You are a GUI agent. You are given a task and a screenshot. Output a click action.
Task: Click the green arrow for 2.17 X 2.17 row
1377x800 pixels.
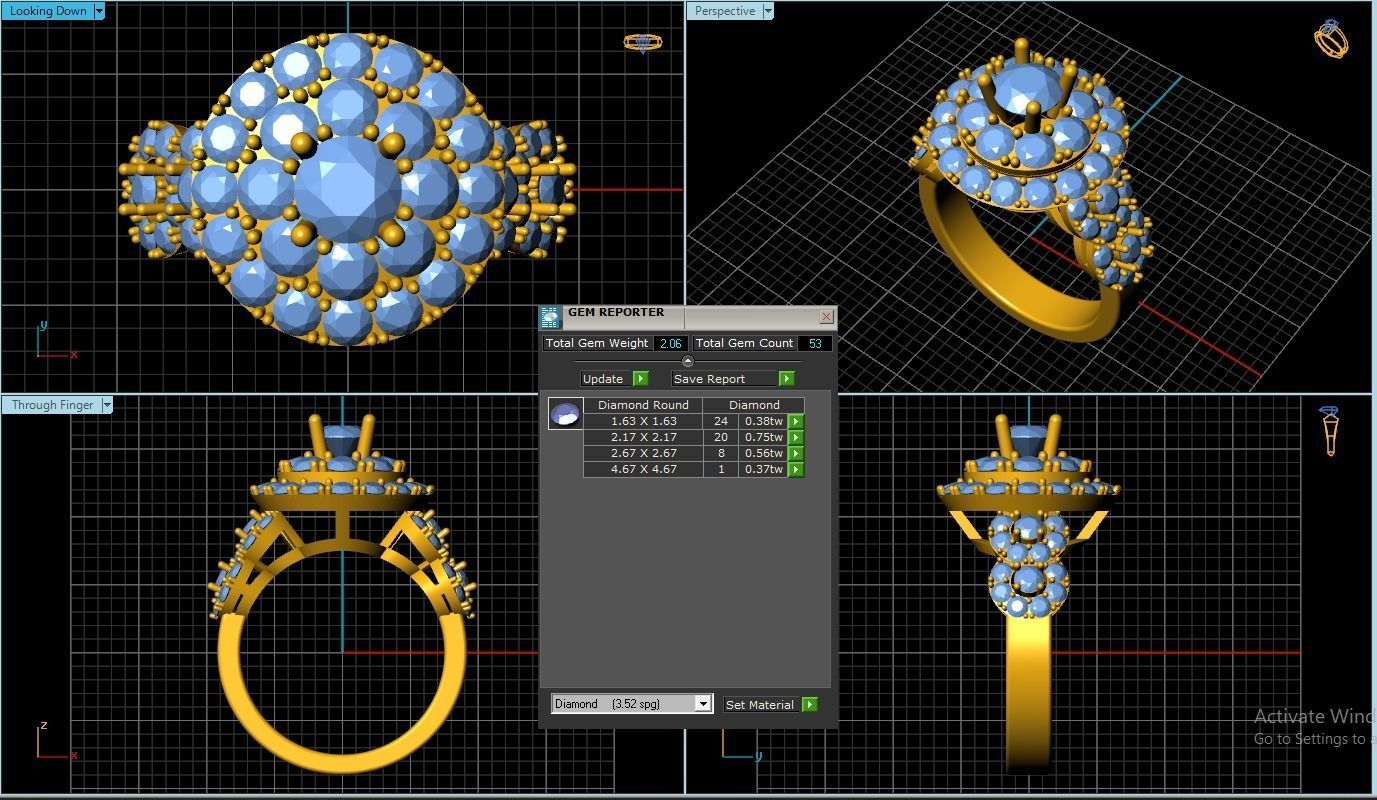[x=796, y=437]
